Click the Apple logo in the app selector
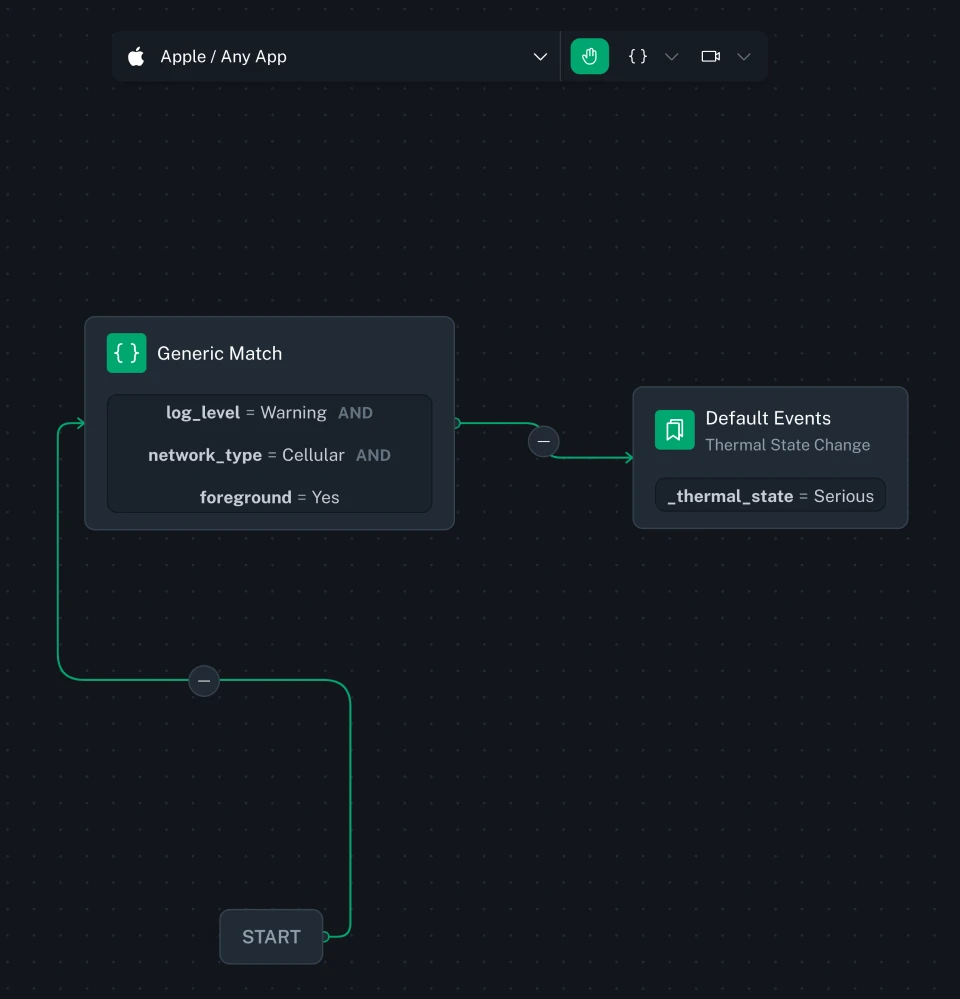Image resolution: width=960 pixels, height=999 pixels. click(x=135, y=56)
